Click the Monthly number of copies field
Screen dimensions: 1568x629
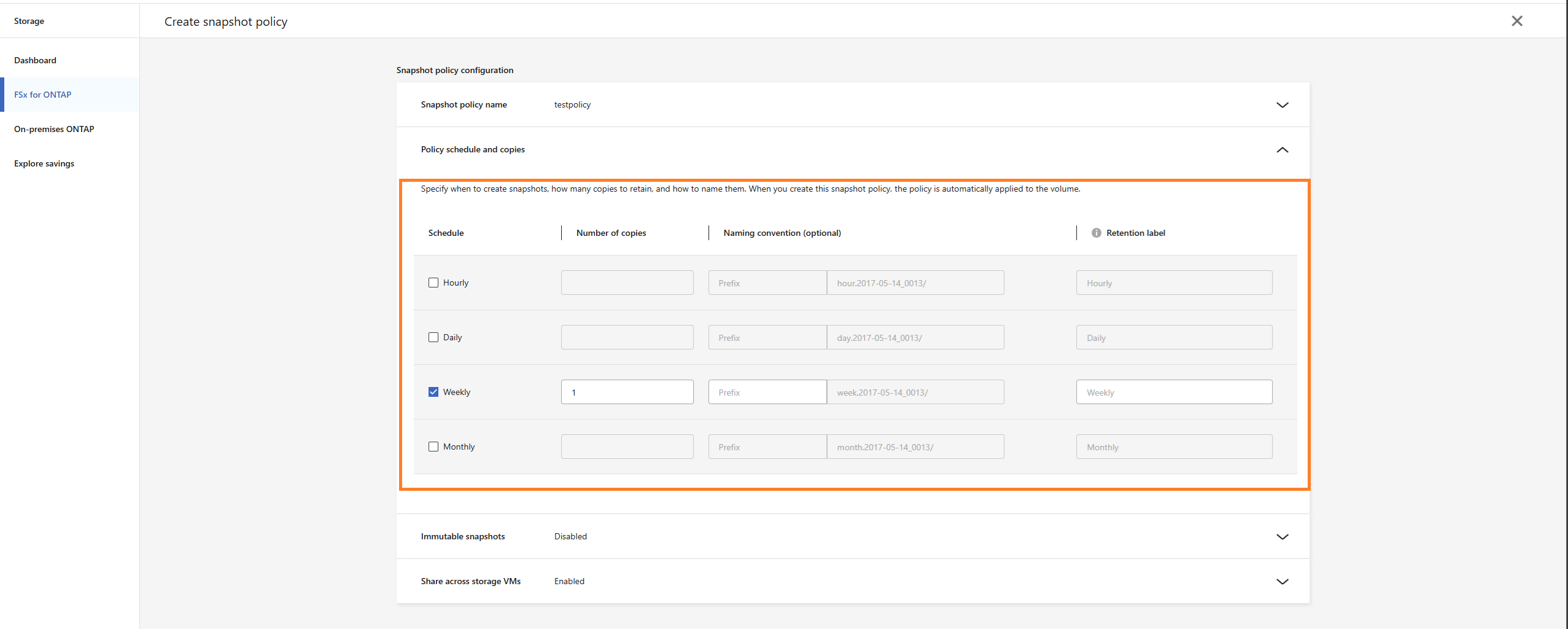(627, 447)
